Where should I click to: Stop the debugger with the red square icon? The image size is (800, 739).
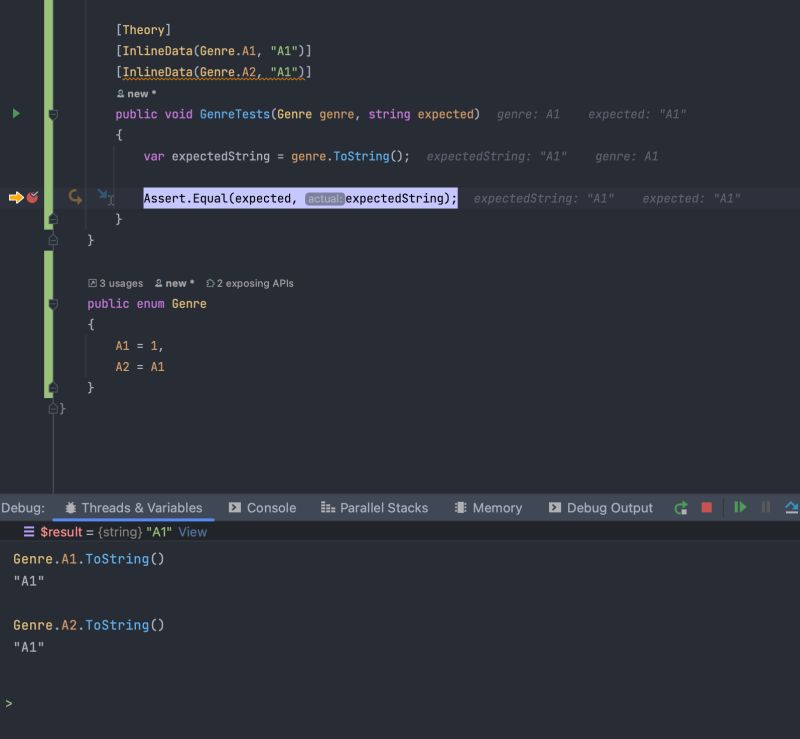[x=707, y=508]
